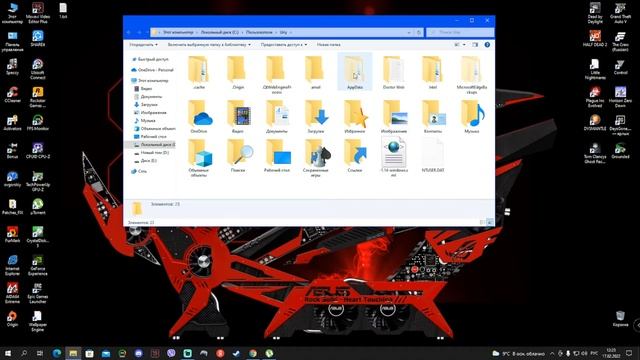Show hidden tray icons via chevron
Viewport: 640px width, 360px height.
click(x=552, y=353)
